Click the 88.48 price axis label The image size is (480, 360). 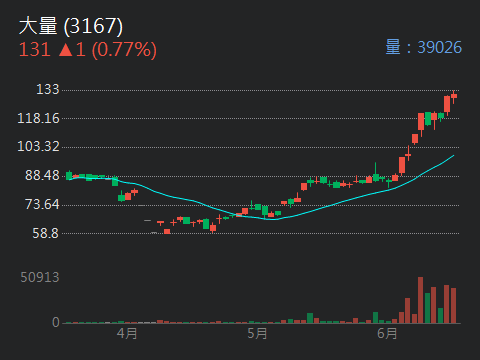(42, 175)
